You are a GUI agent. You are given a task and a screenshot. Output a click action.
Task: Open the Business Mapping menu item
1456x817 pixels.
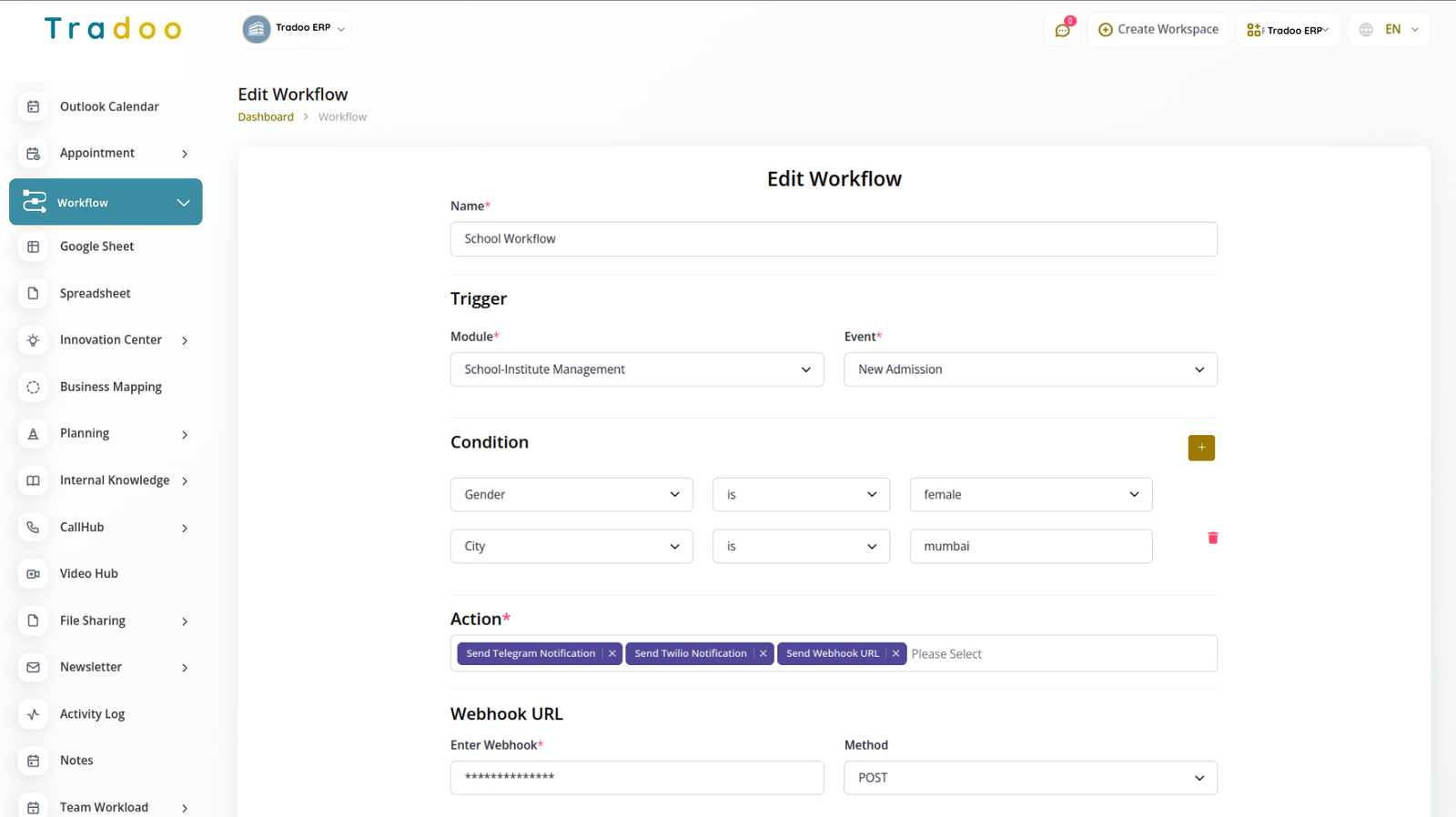110,387
